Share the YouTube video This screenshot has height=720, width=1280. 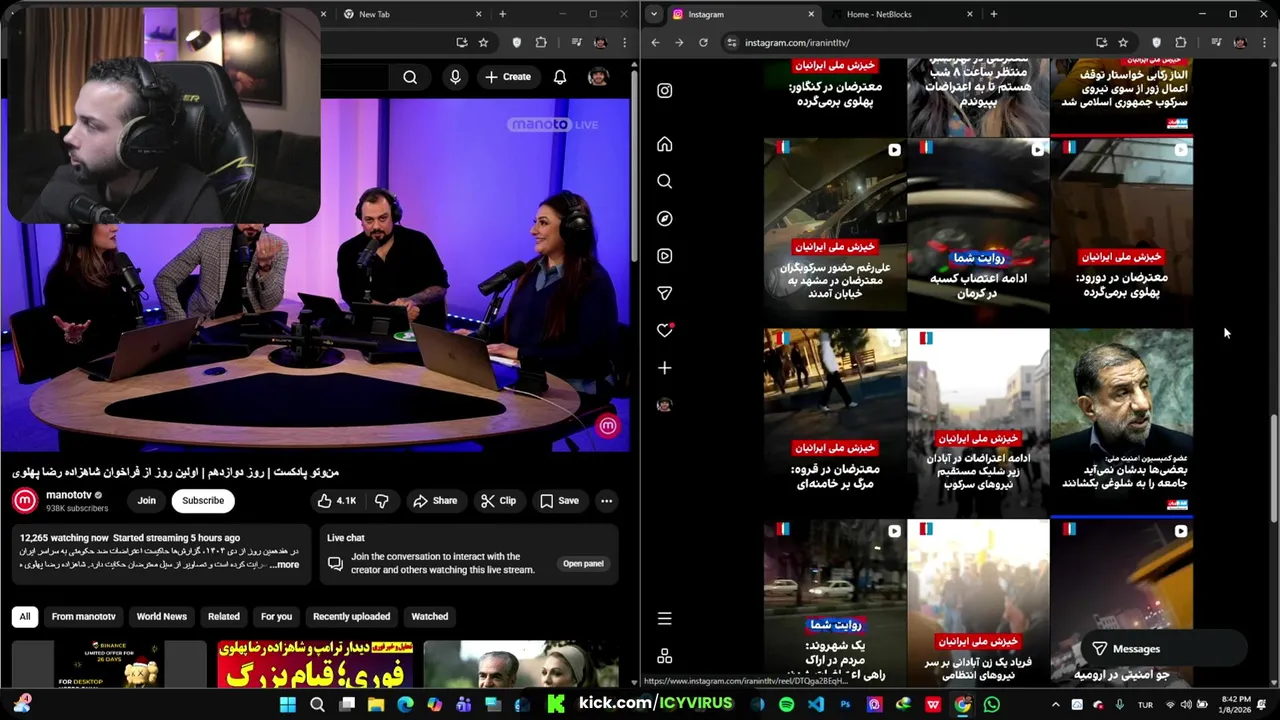(x=435, y=501)
